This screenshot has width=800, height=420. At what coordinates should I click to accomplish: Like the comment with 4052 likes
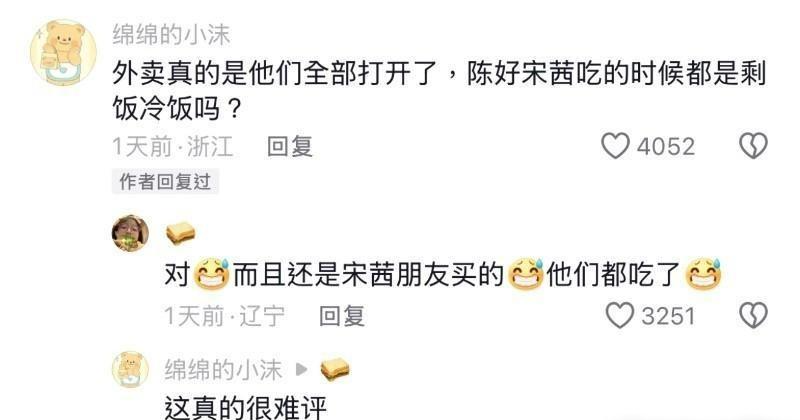pyautogui.click(x=615, y=146)
